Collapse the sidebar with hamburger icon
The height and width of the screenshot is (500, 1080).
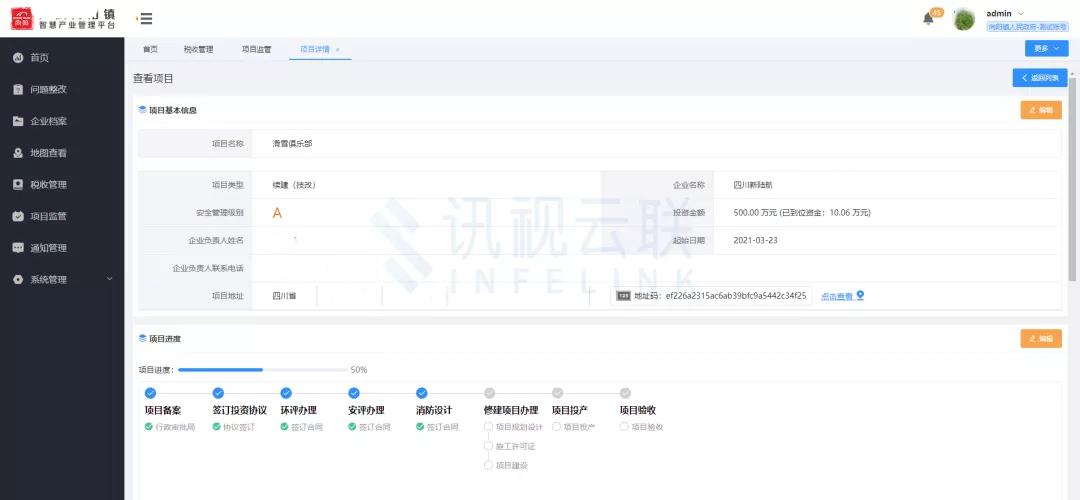(x=145, y=19)
